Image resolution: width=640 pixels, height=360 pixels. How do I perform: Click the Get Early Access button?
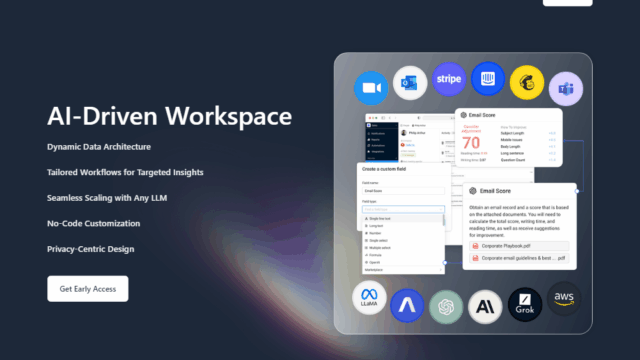tap(88, 289)
